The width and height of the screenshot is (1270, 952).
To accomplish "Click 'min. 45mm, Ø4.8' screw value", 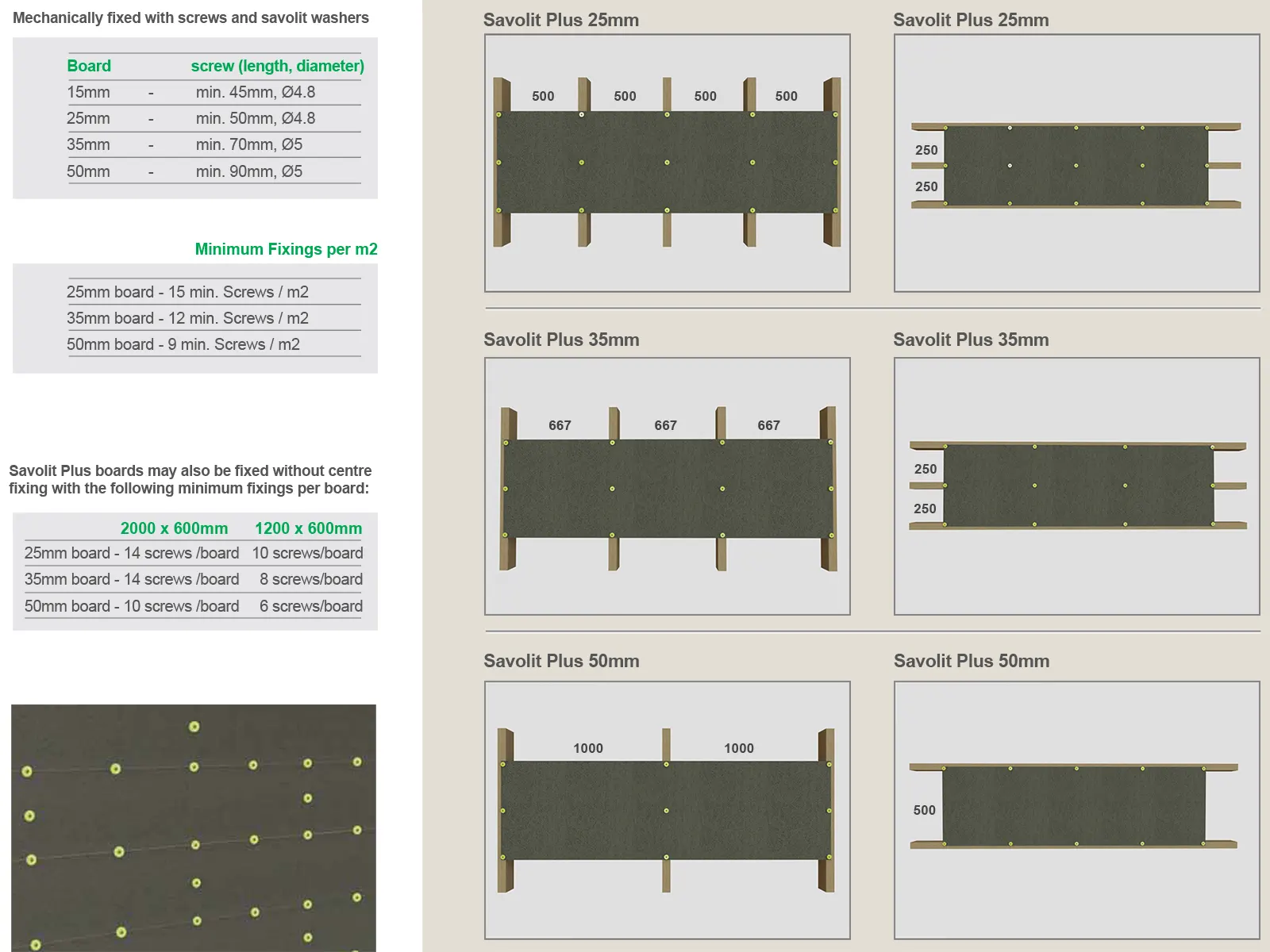I will [256, 92].
